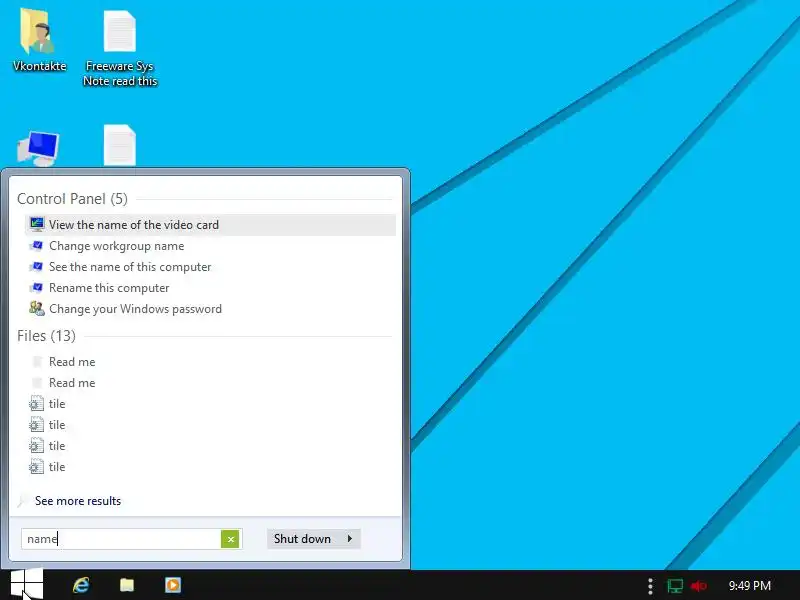Click the red muted volume icon
This screenshot has height=600, width=800.
[x=698, y=586]
